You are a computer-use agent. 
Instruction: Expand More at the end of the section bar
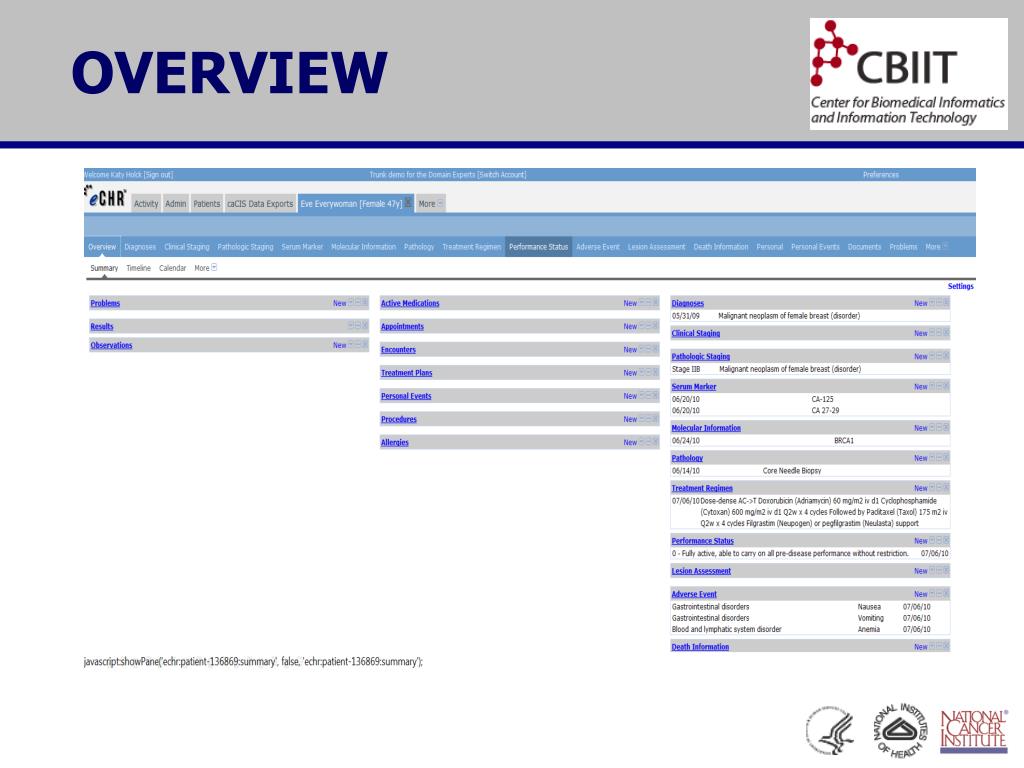(936, 247)
